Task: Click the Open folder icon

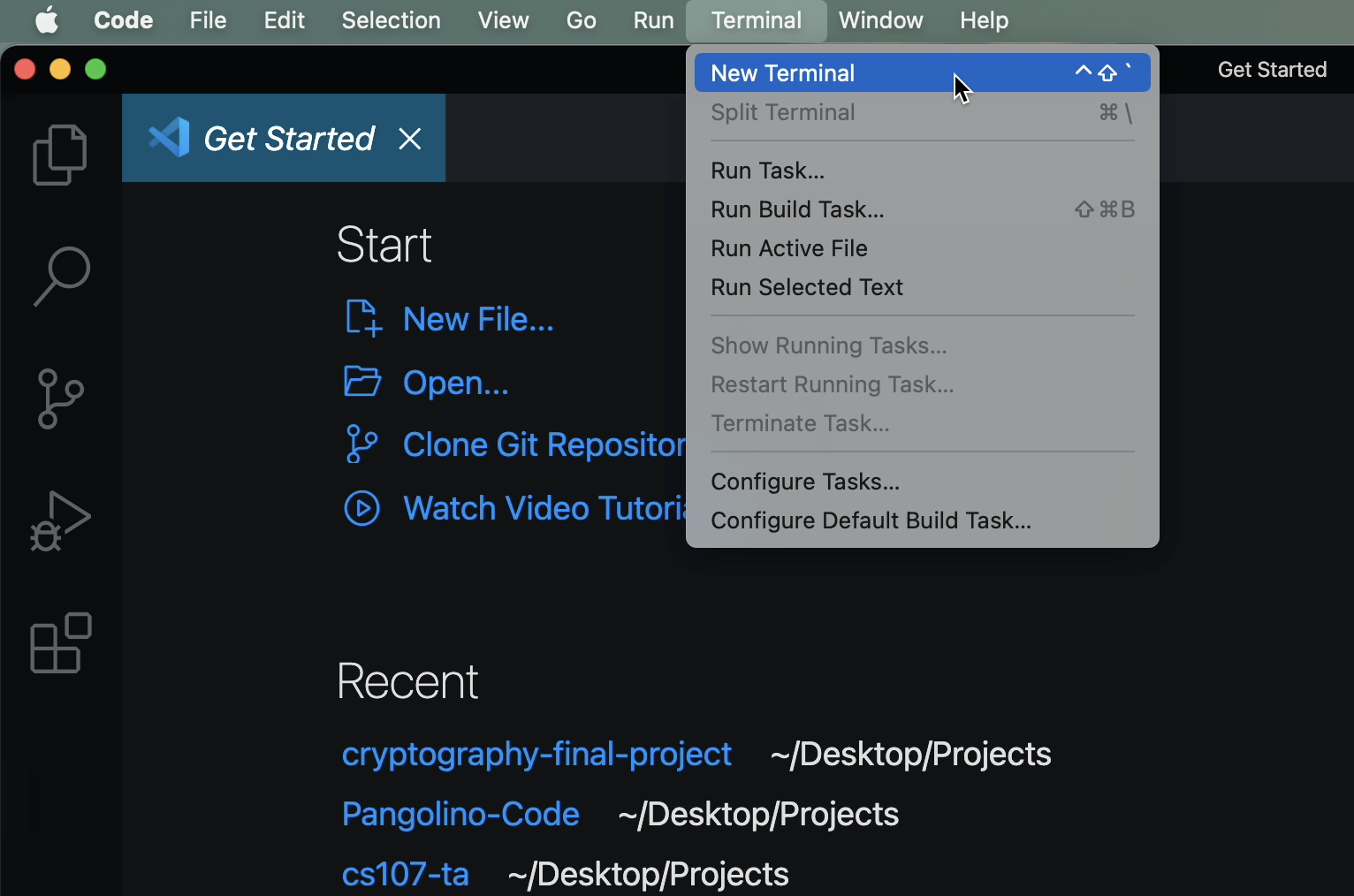Action: point(362,382)
